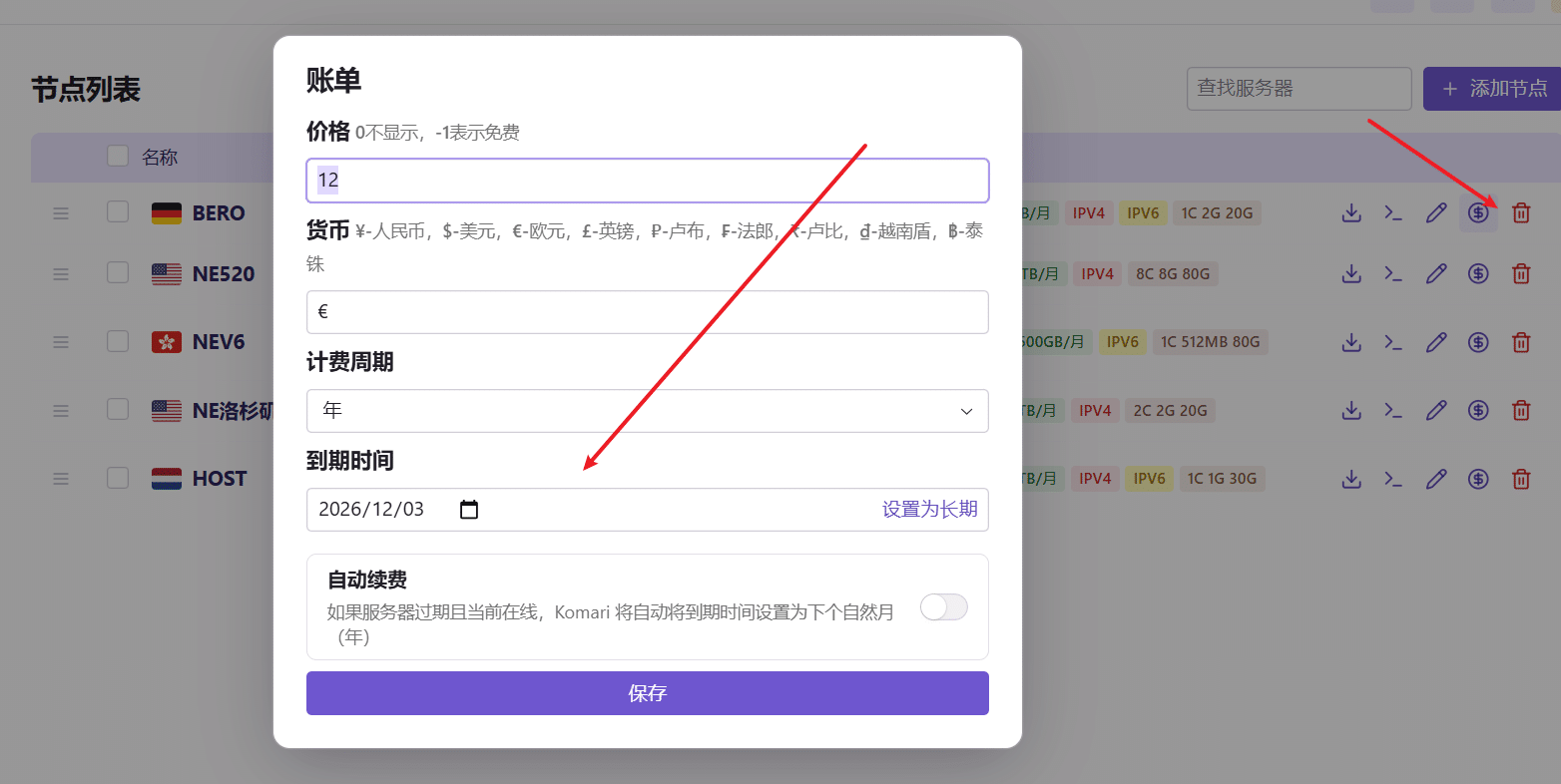
Task: Click the 价格 price input field
Action: coord(647,181)
